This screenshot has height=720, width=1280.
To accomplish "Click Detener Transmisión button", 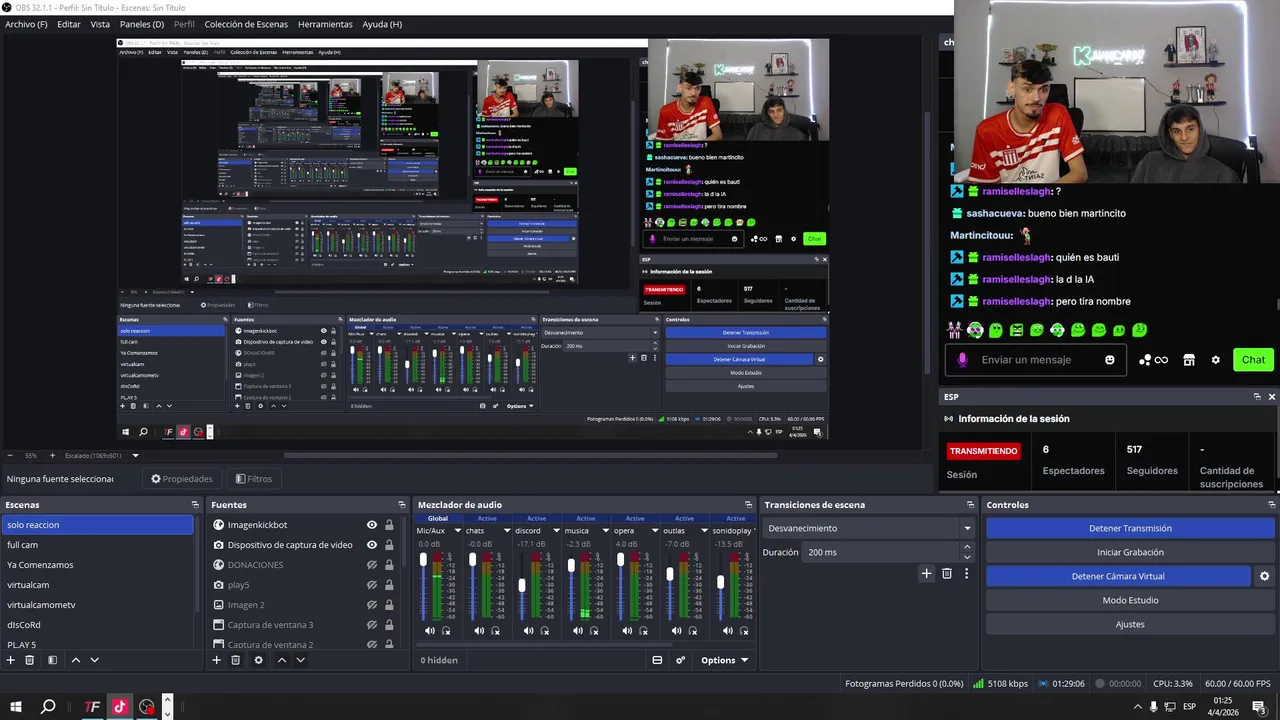I will click(1130, 528).
